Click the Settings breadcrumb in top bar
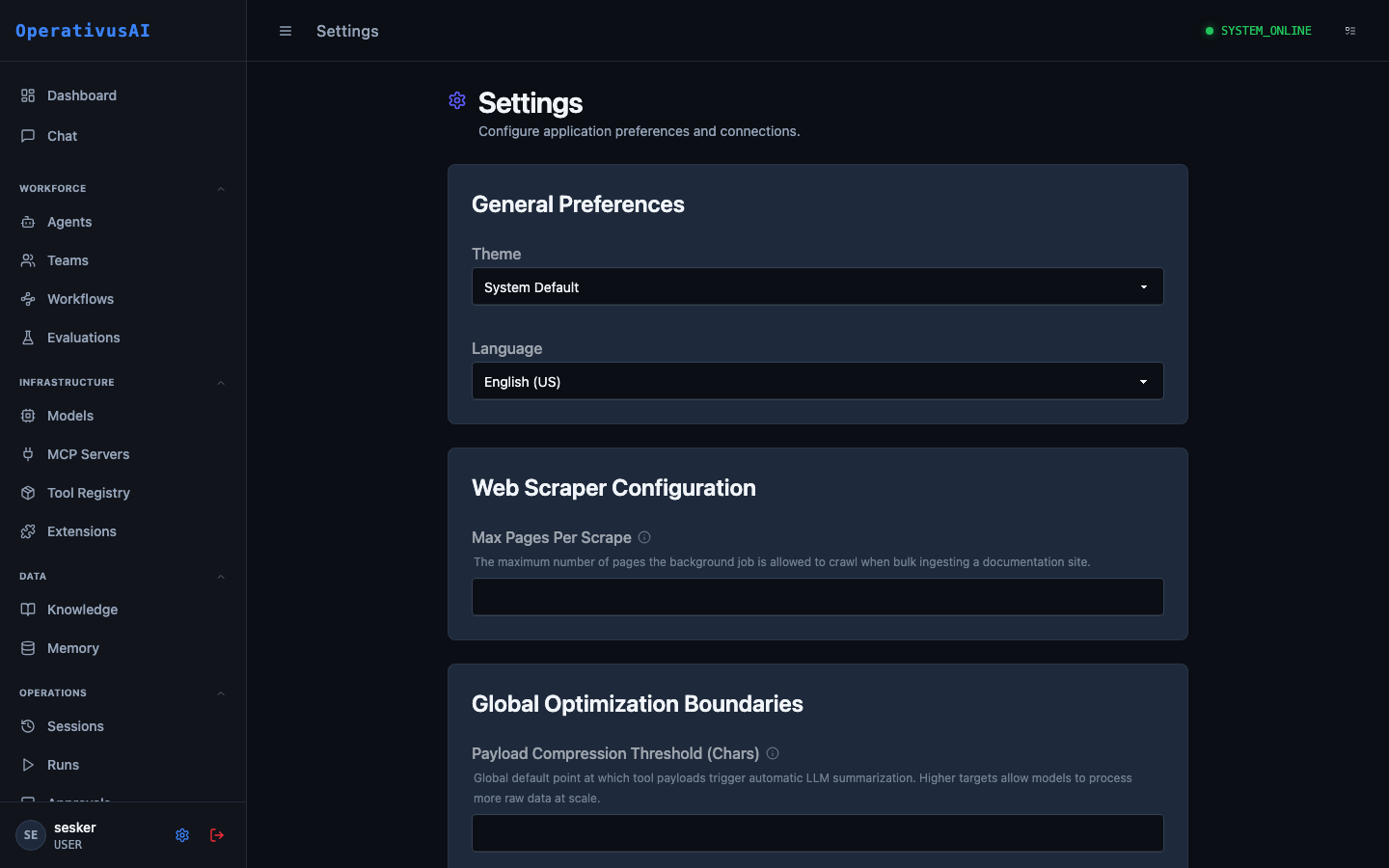Image resolution: width=1389 pixels, height=868 pixels. (347, 31)
